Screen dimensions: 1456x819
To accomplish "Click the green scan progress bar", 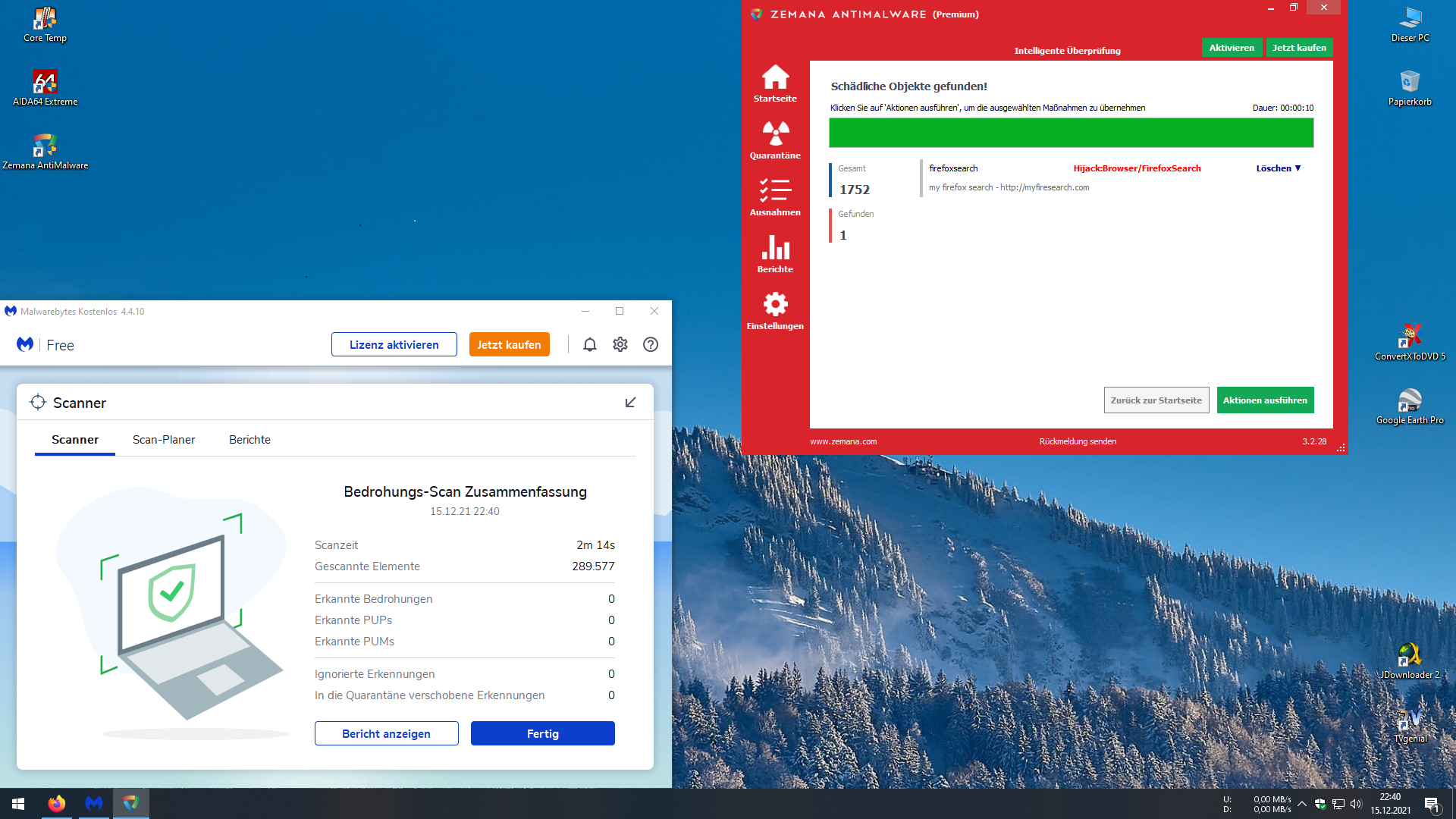I will tap(1071, 133).
